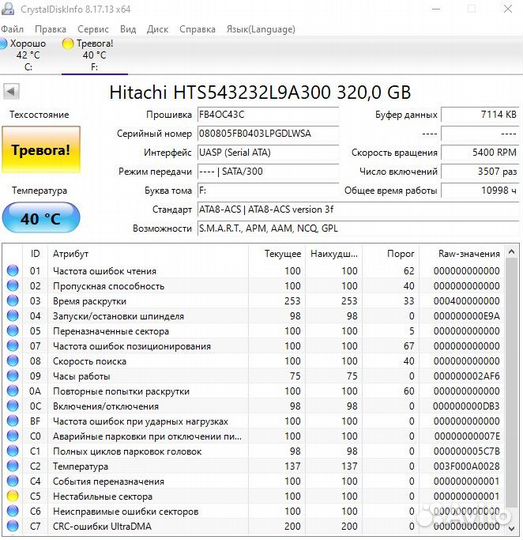Click the CrystalDiskInfo app icon in title bar
The height and width of the screenshot is (540, 523).
tap(7, 9)
